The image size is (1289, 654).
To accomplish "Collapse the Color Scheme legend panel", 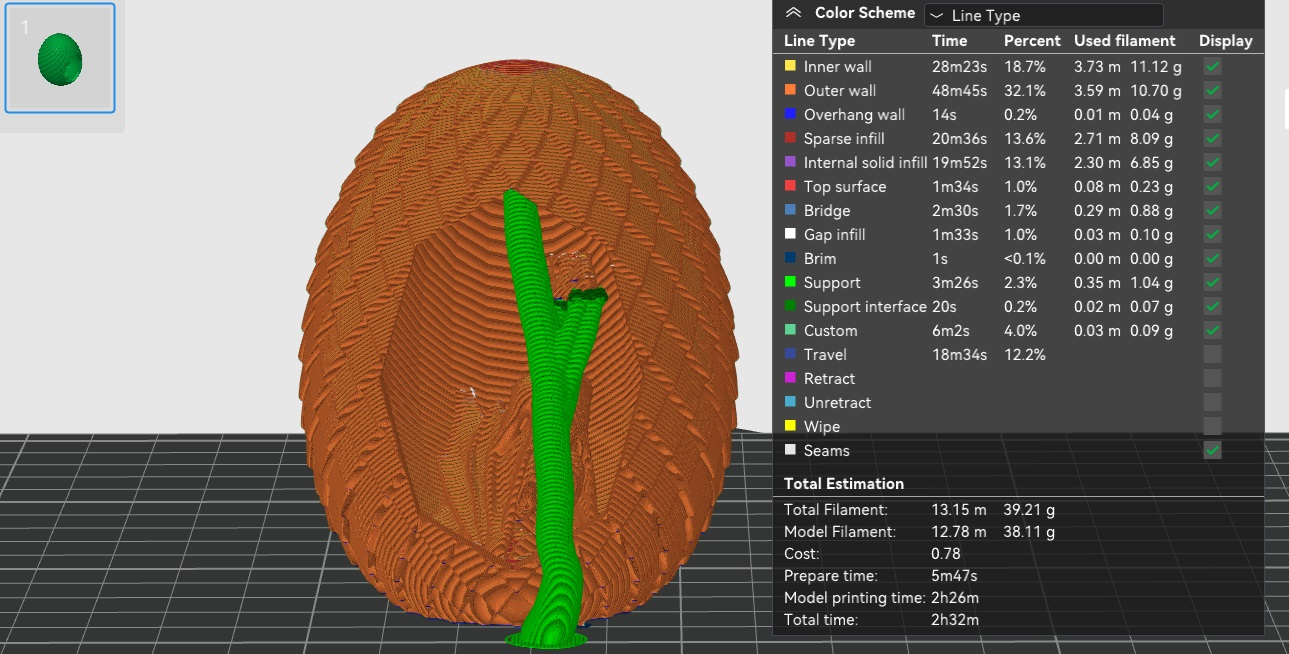I will (x=793, y=13).
